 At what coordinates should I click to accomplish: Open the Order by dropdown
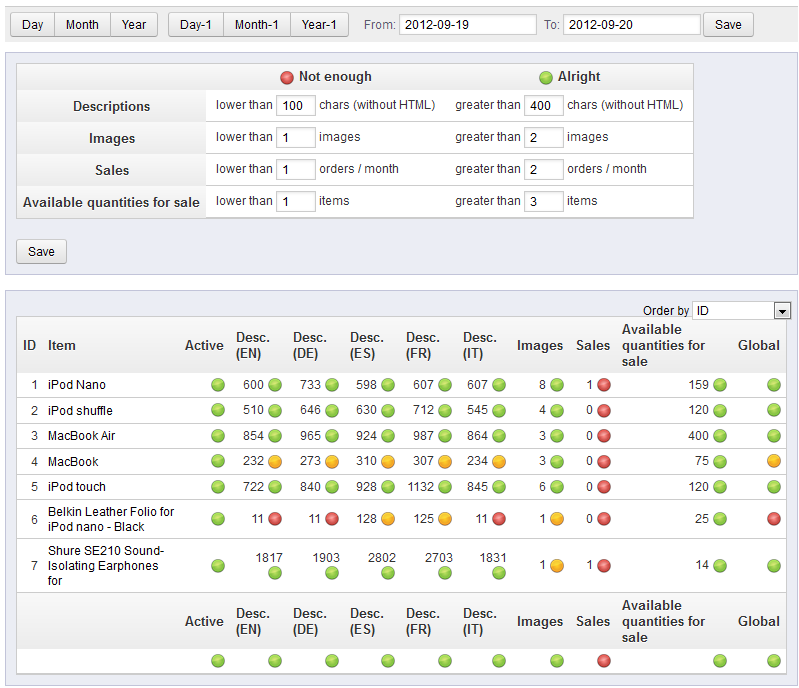pos(742,311)
